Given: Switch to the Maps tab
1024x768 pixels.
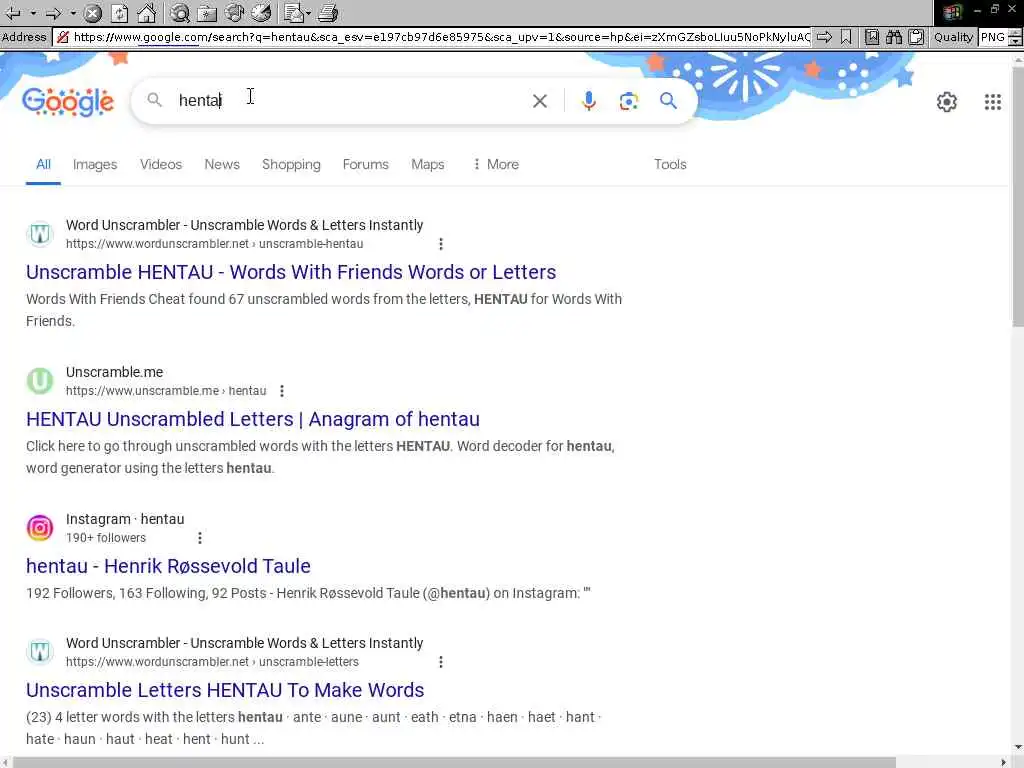Looking at the screenshot, I should click(x=428, y=165).
